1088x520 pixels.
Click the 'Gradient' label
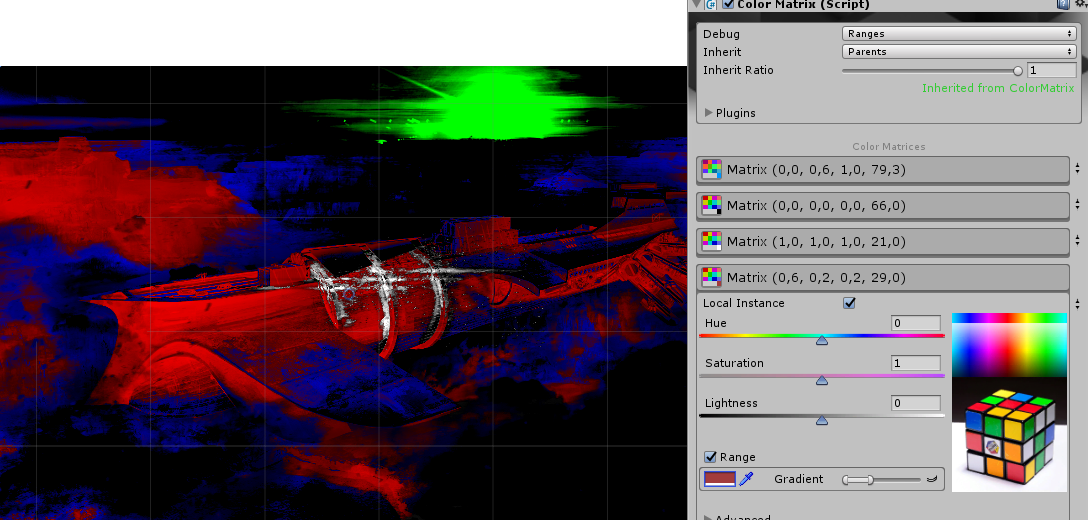point(799,479)
